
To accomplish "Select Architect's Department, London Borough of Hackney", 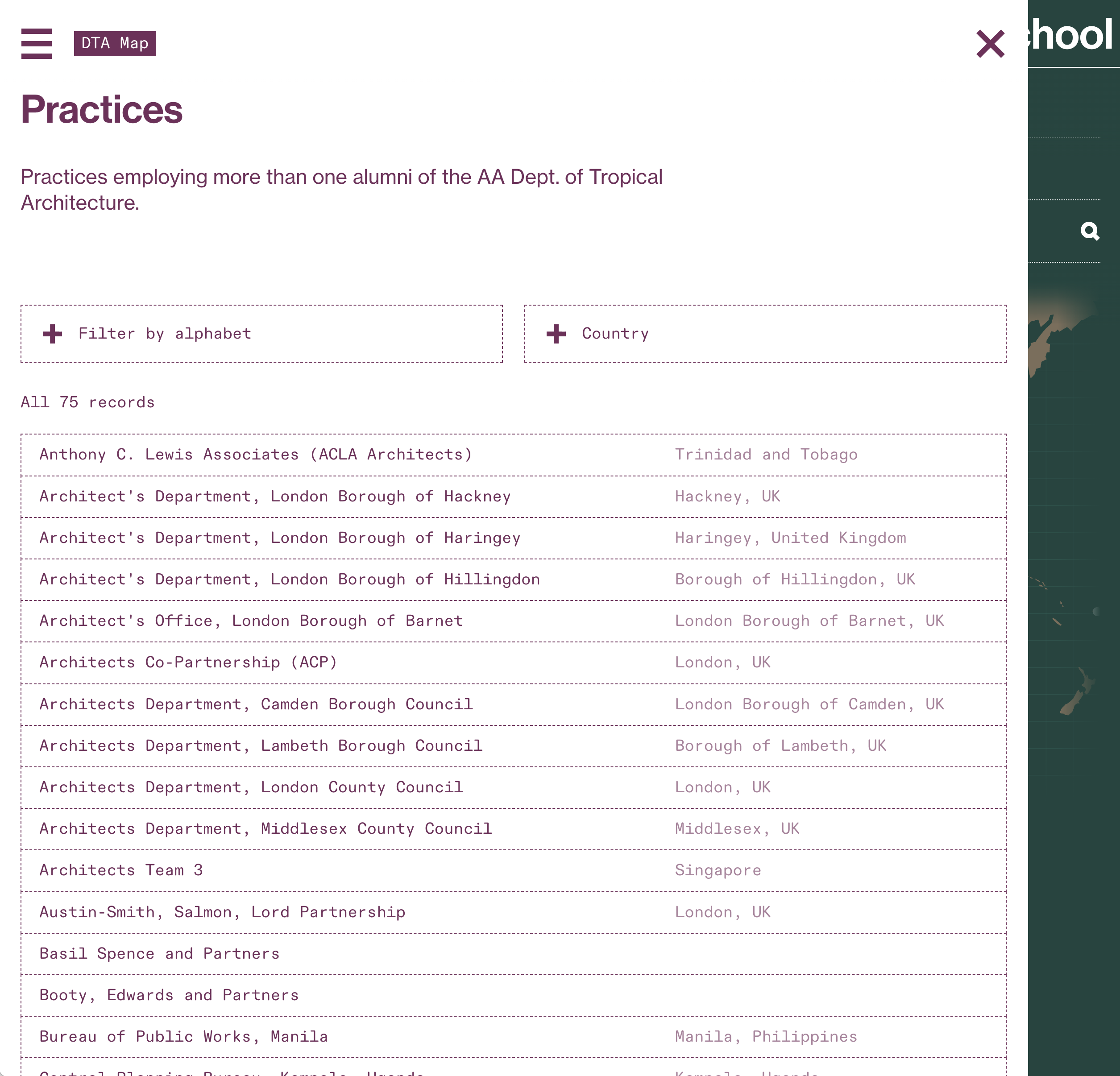I will click(513, 497).
